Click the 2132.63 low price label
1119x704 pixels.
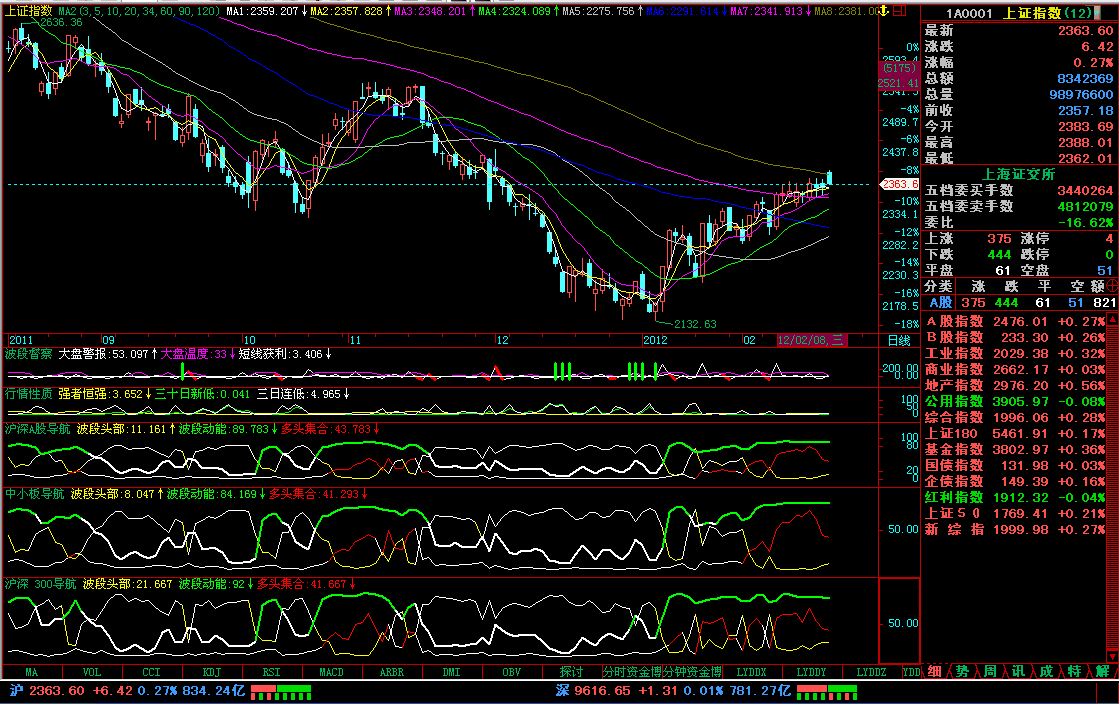(x=695, y=324)
